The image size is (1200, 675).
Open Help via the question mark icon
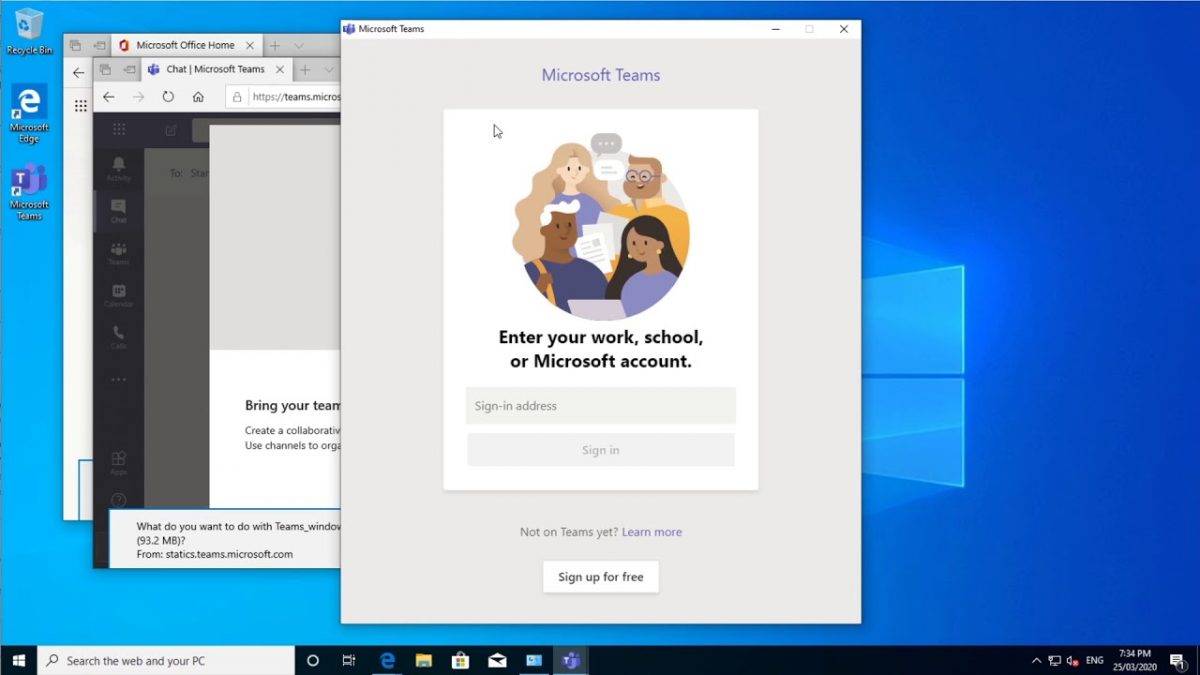118,498
